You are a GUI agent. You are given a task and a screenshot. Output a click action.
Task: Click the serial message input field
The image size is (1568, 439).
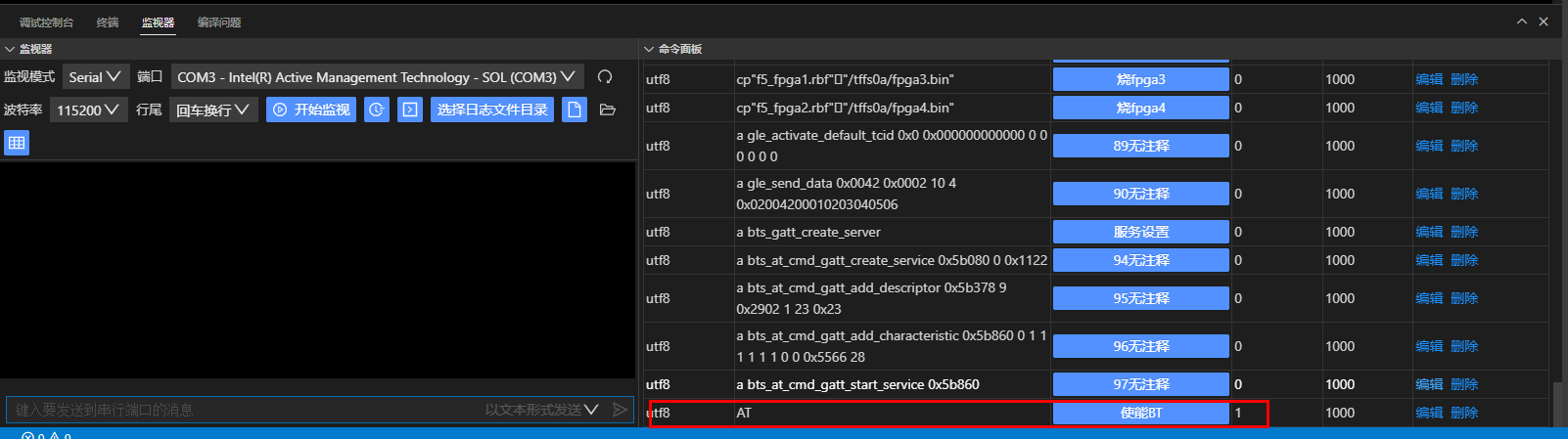[245, 410]
